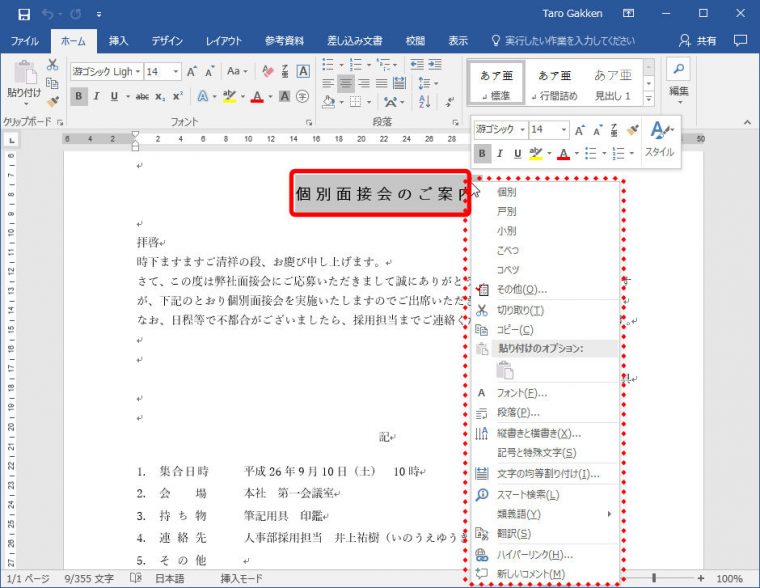This screenshot has width=760, height=588.
Task: Clear all formatting icon in ribbon
Action: tap(268, 72)
